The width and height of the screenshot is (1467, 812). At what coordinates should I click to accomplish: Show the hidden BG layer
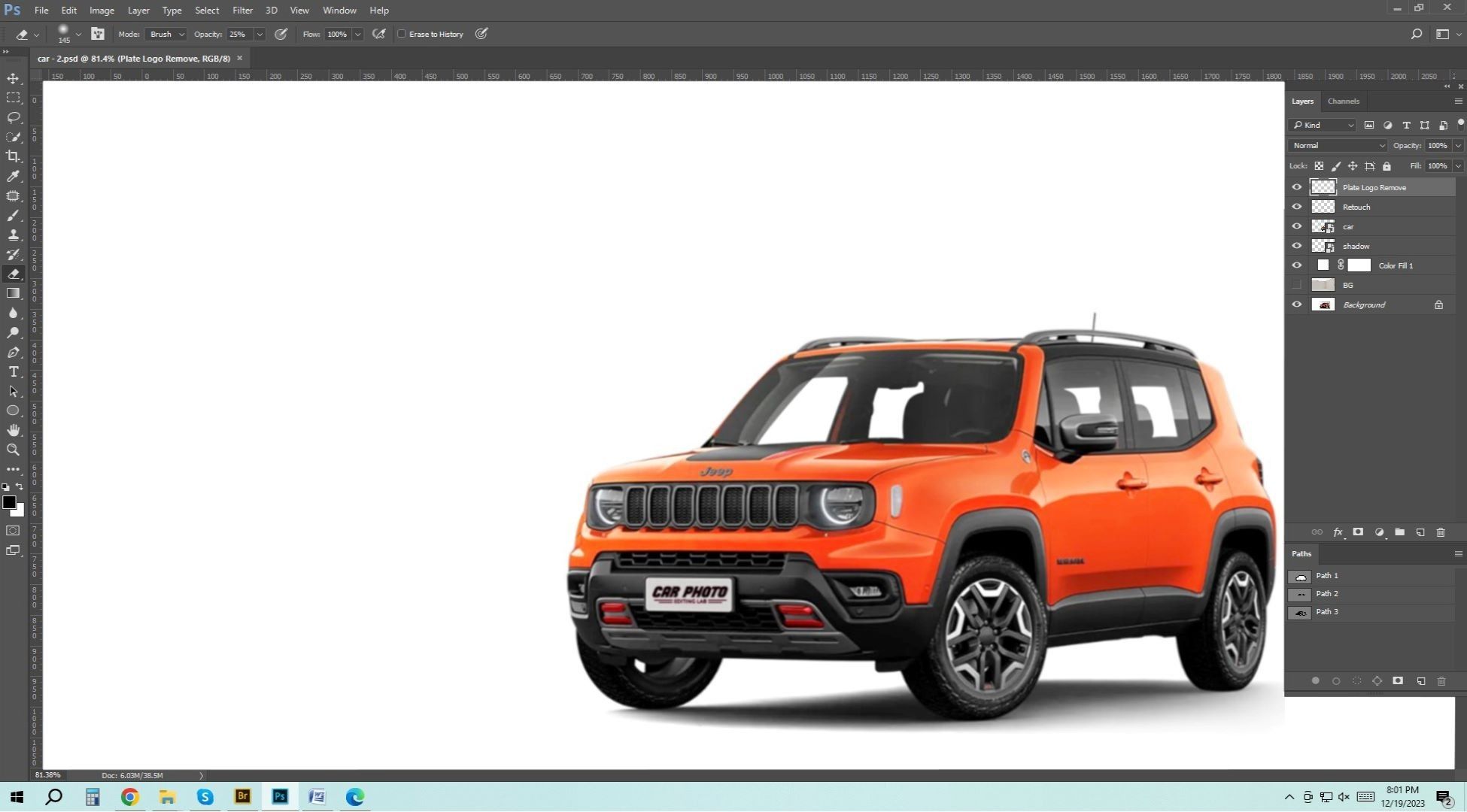pos(1296,284)
